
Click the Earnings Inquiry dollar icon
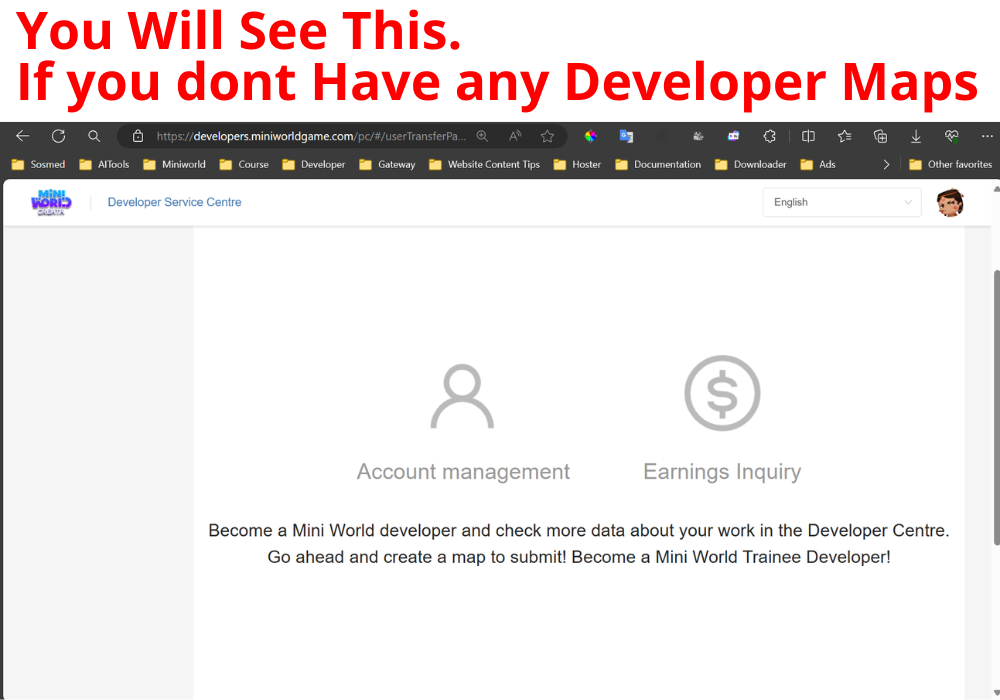[x=722, y=393]
